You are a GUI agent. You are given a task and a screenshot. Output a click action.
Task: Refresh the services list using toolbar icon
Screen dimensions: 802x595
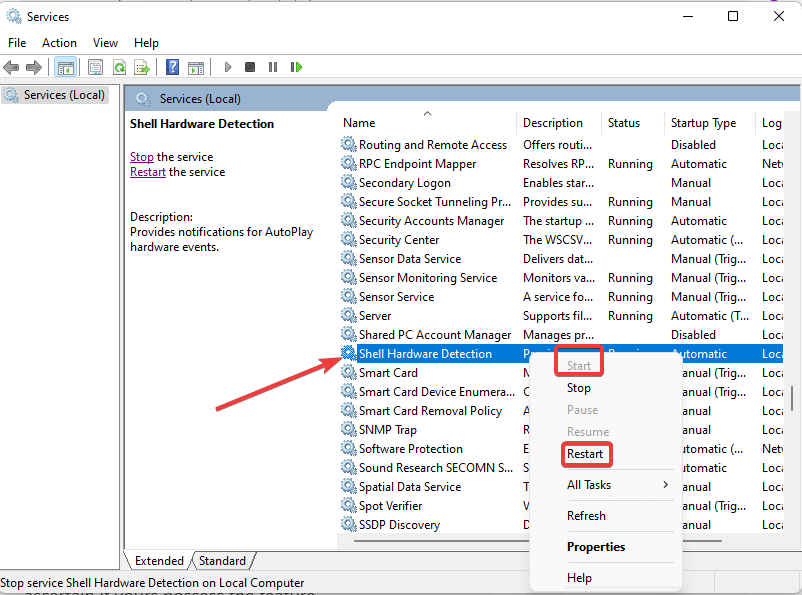click(x=119, y=67)
